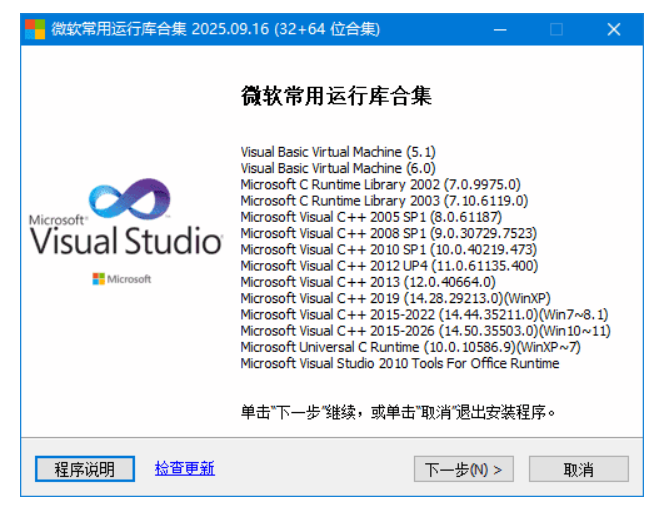This screenshot has height=510, width=663.
Task: Click Visual C++ 2015-2022 (Win7~8.1) entry
Action: 424,315
